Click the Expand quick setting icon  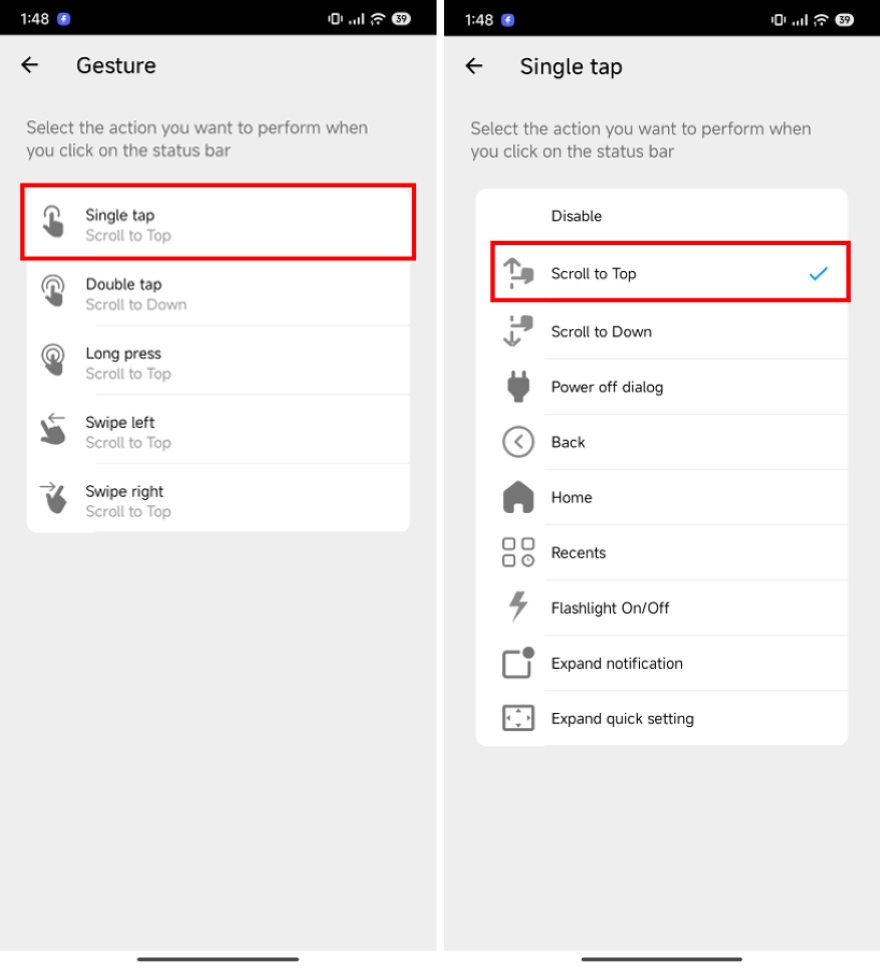518,718
